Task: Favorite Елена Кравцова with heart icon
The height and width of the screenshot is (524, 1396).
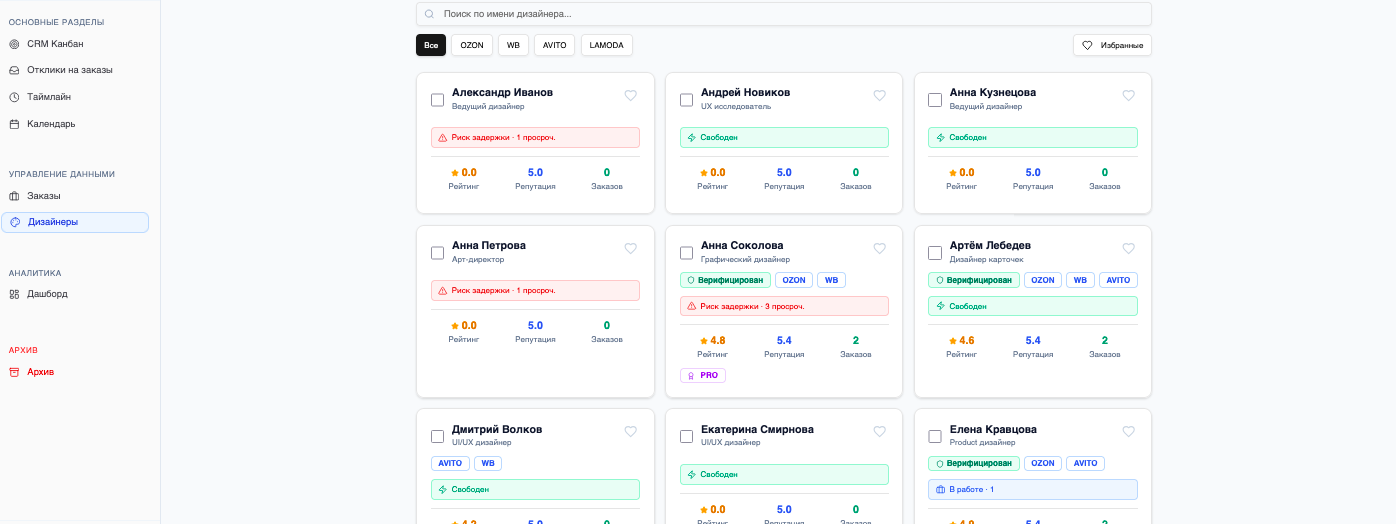Action: pyautogui.click(x=1129, y=432)
